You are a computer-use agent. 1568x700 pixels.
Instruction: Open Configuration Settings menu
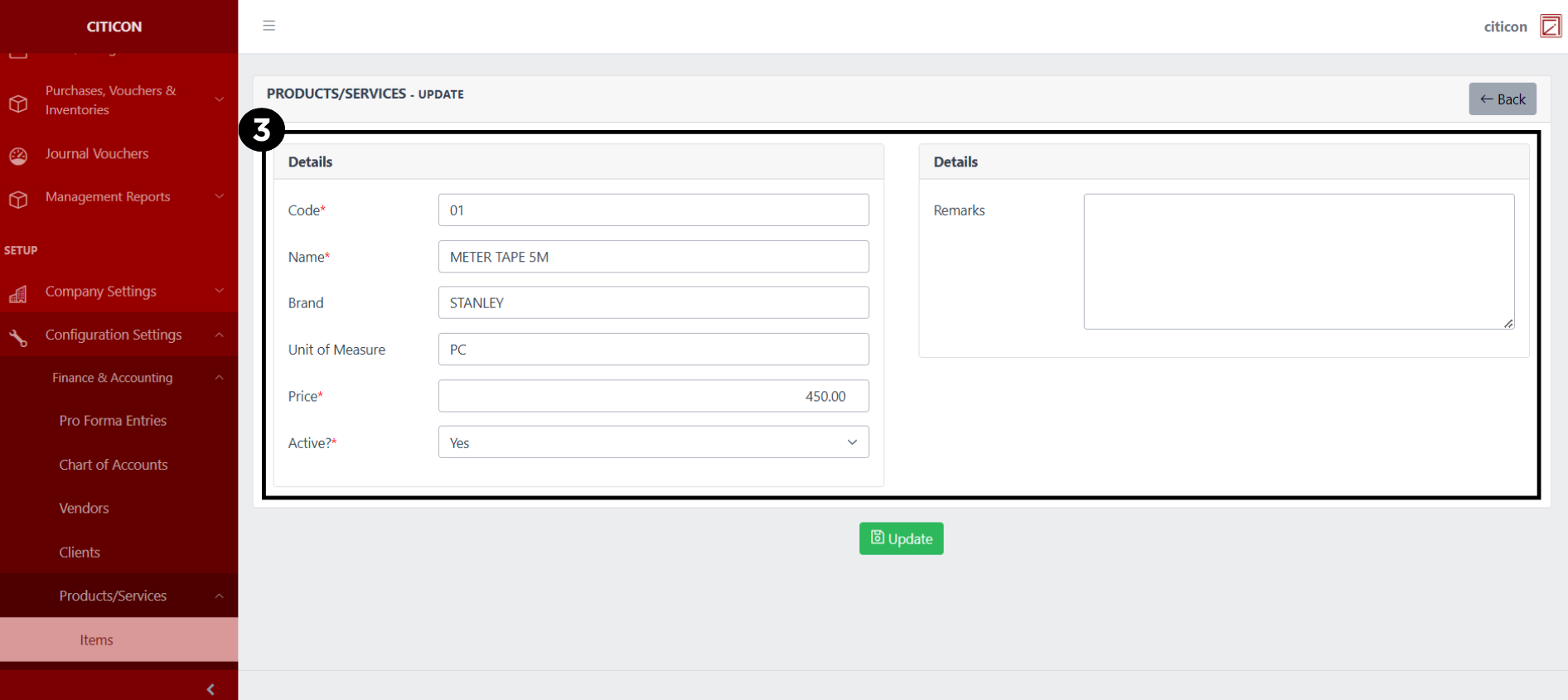114,335
